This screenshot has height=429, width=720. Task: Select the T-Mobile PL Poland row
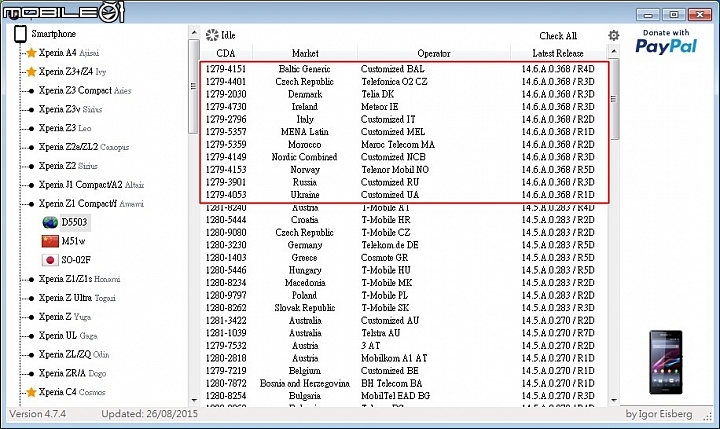tap(405, 295)
